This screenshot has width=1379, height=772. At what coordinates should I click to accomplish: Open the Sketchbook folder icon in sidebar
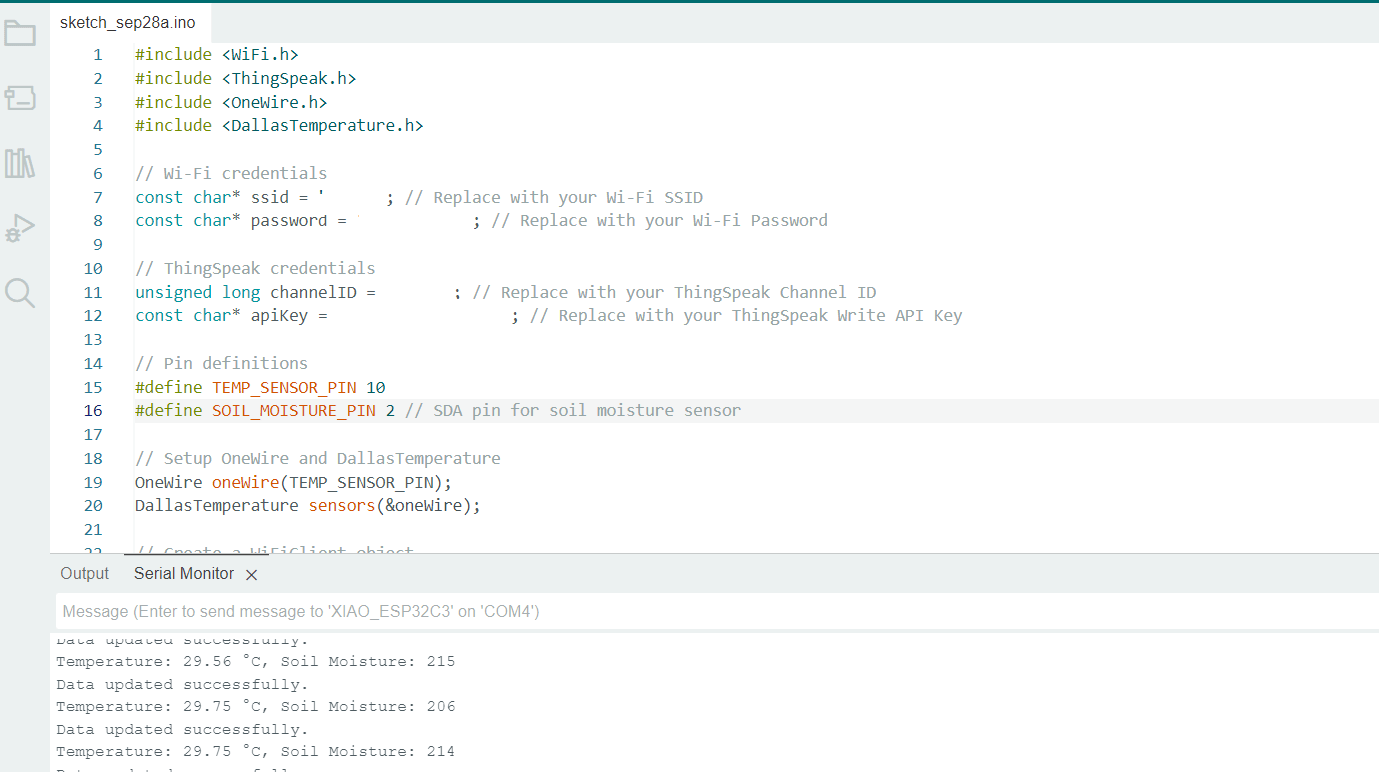coord(20,34)
